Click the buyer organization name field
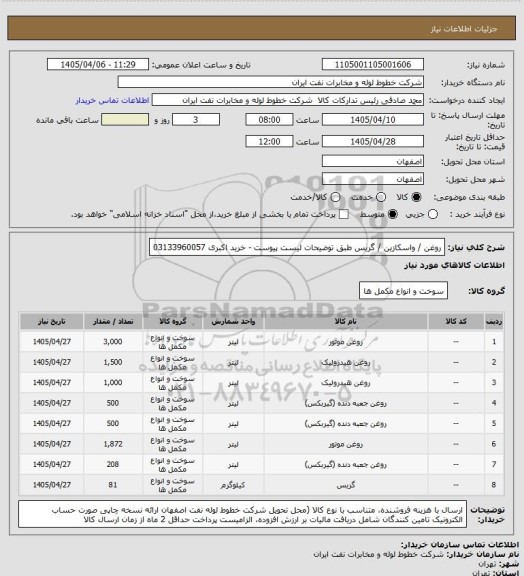This screenshot has height=576, width=524. pyautogui.click(x=270, y=82)
